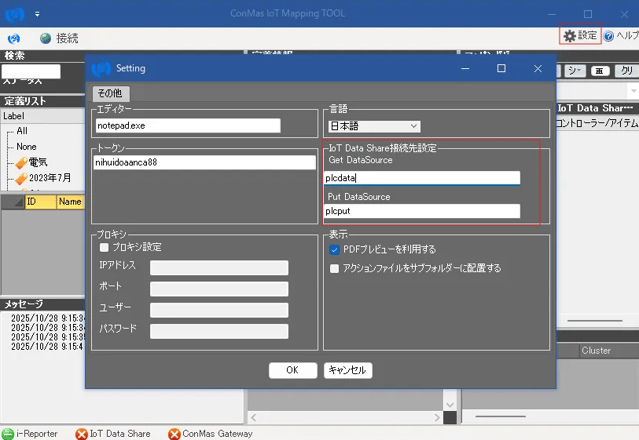Click the ConMas logo icon in toolbar
The width and height of the screenshot is (639, 440).
14,38
